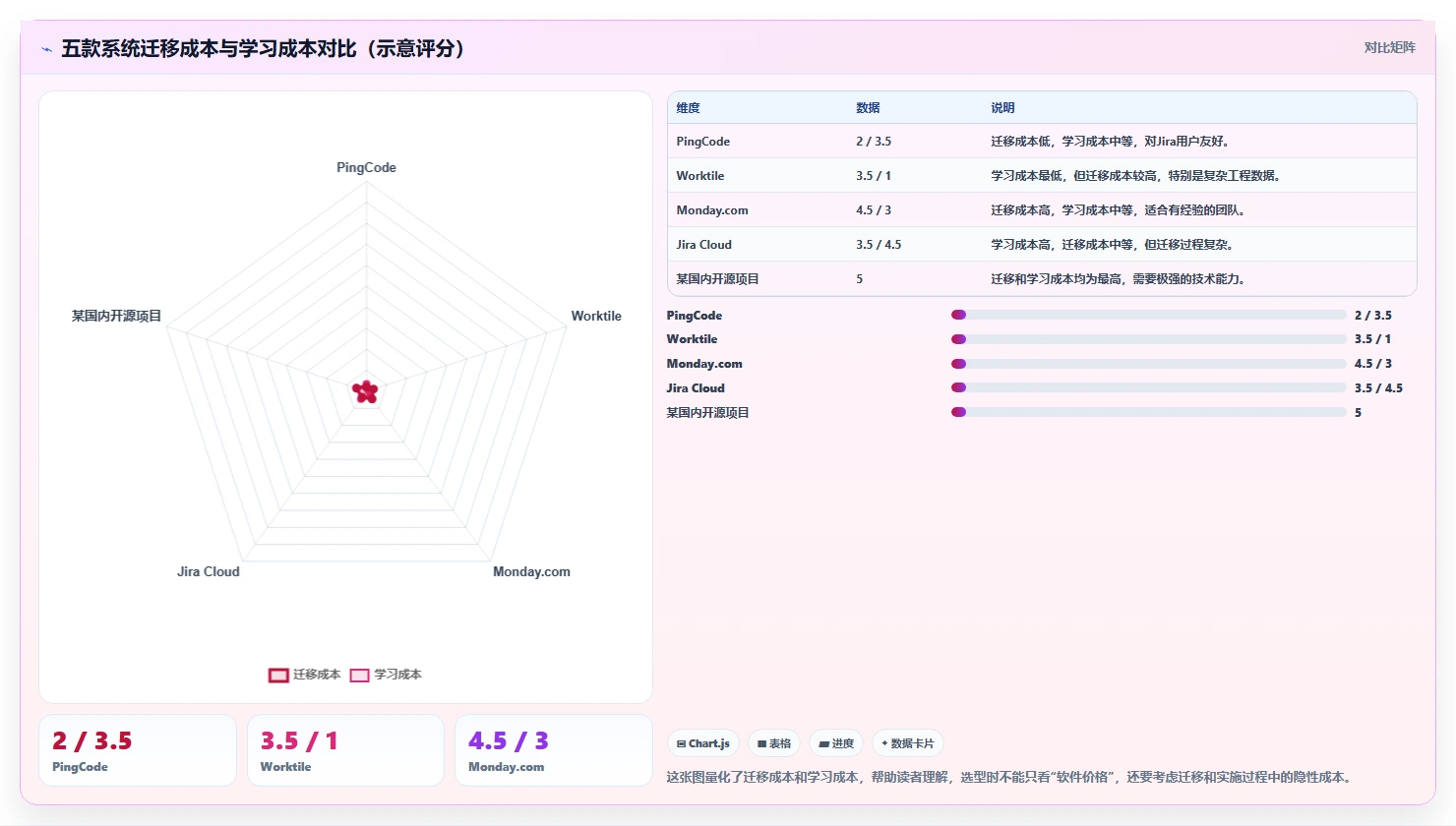Click the 某国内开源项目 axis label on radar chart
This screenshot has width=1456, height=826.
coord(116,316)
